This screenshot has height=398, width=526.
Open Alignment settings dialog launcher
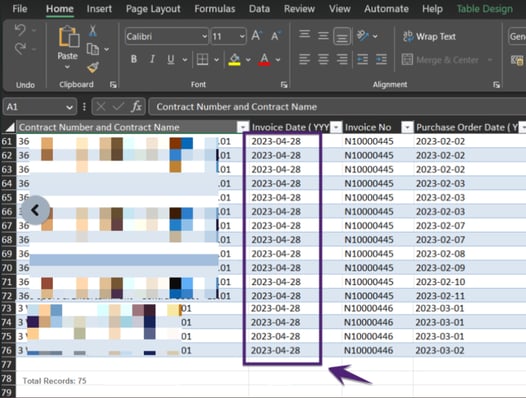496,85
